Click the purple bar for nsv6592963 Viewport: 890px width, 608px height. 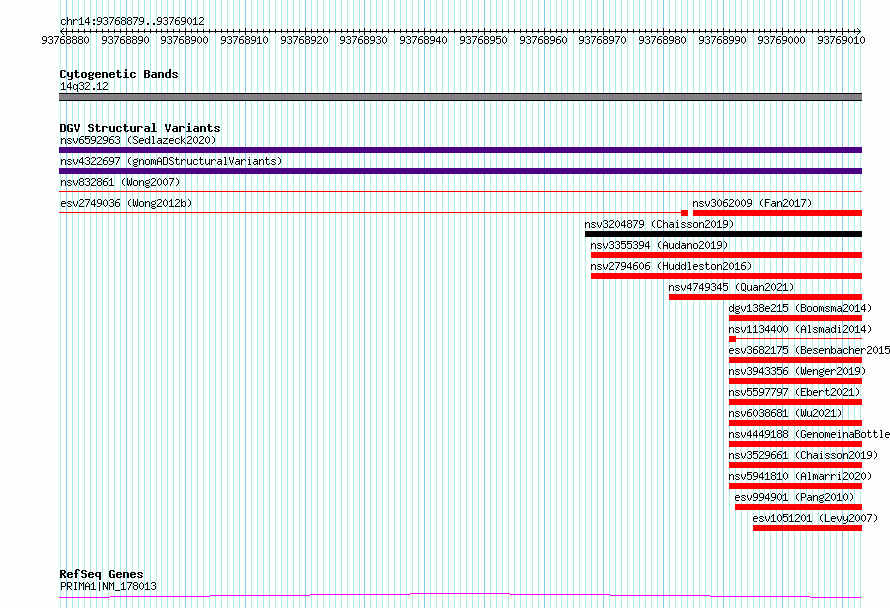tap(460, 150)
